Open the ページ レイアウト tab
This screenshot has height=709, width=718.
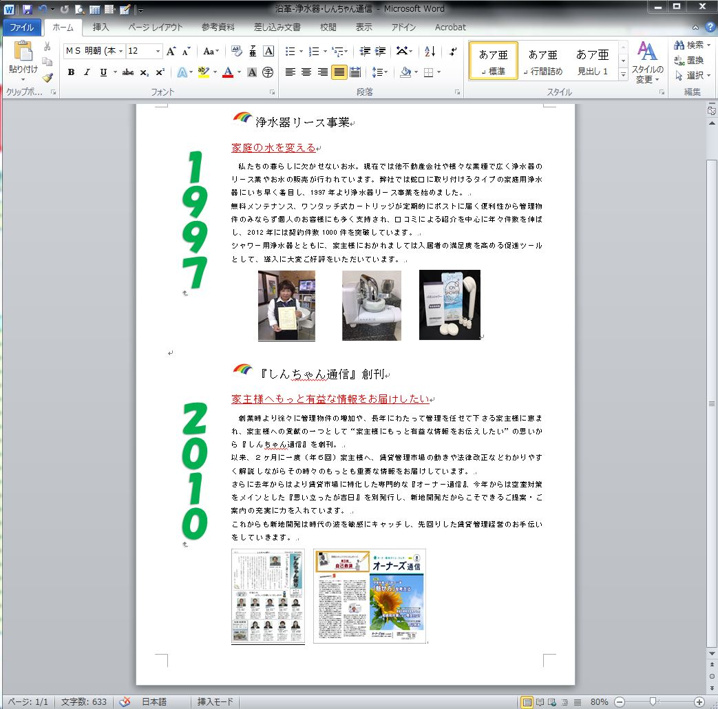coord(154,27)
